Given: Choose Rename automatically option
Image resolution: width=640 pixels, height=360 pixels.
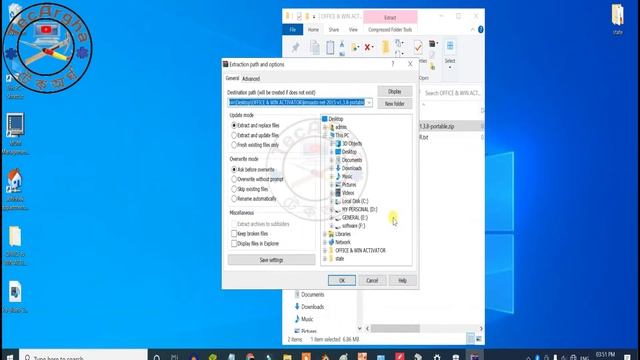Looking at the screenshot, I should pyautogui.click(x=234, y=199).
